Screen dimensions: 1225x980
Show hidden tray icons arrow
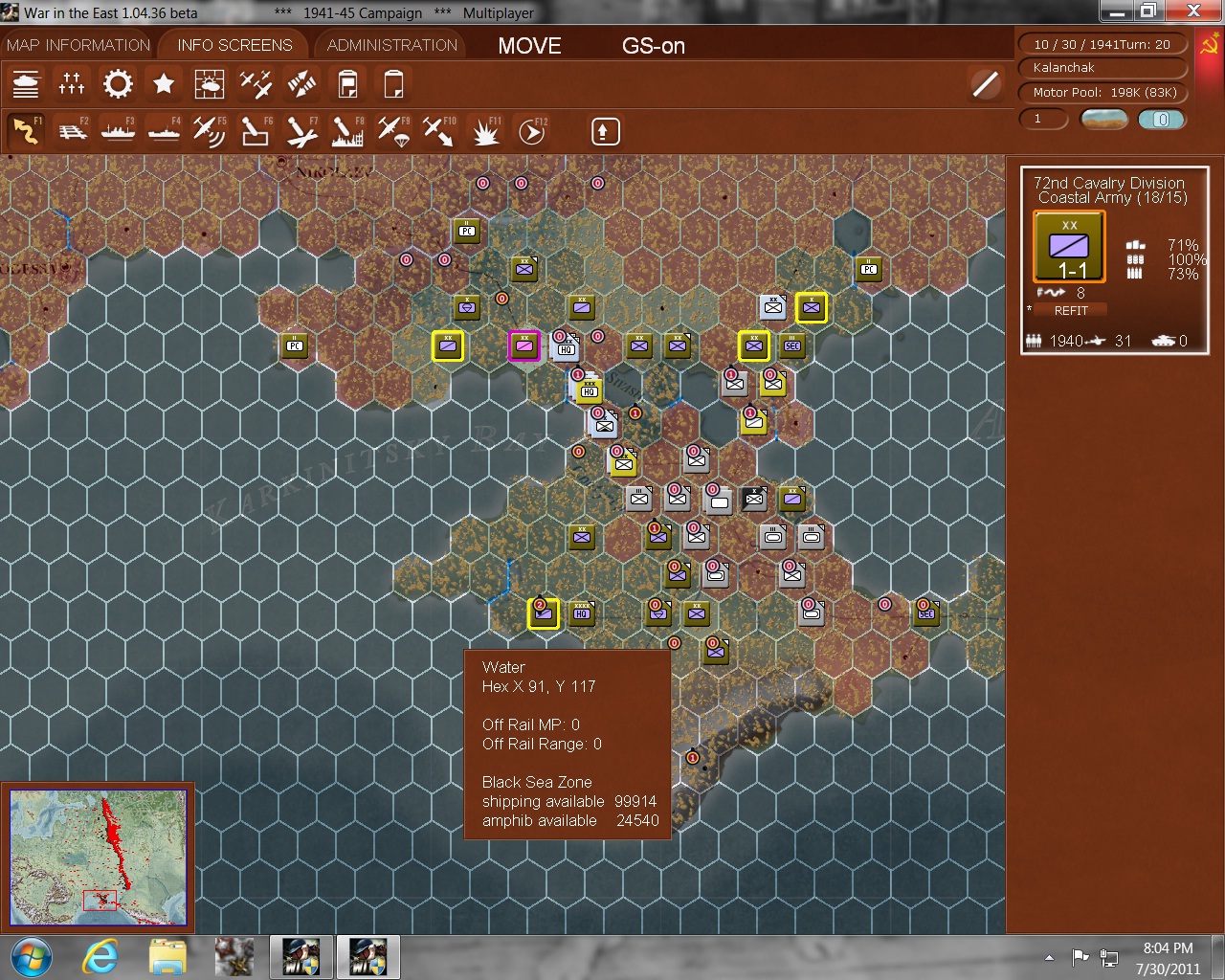coord(1049,957)
